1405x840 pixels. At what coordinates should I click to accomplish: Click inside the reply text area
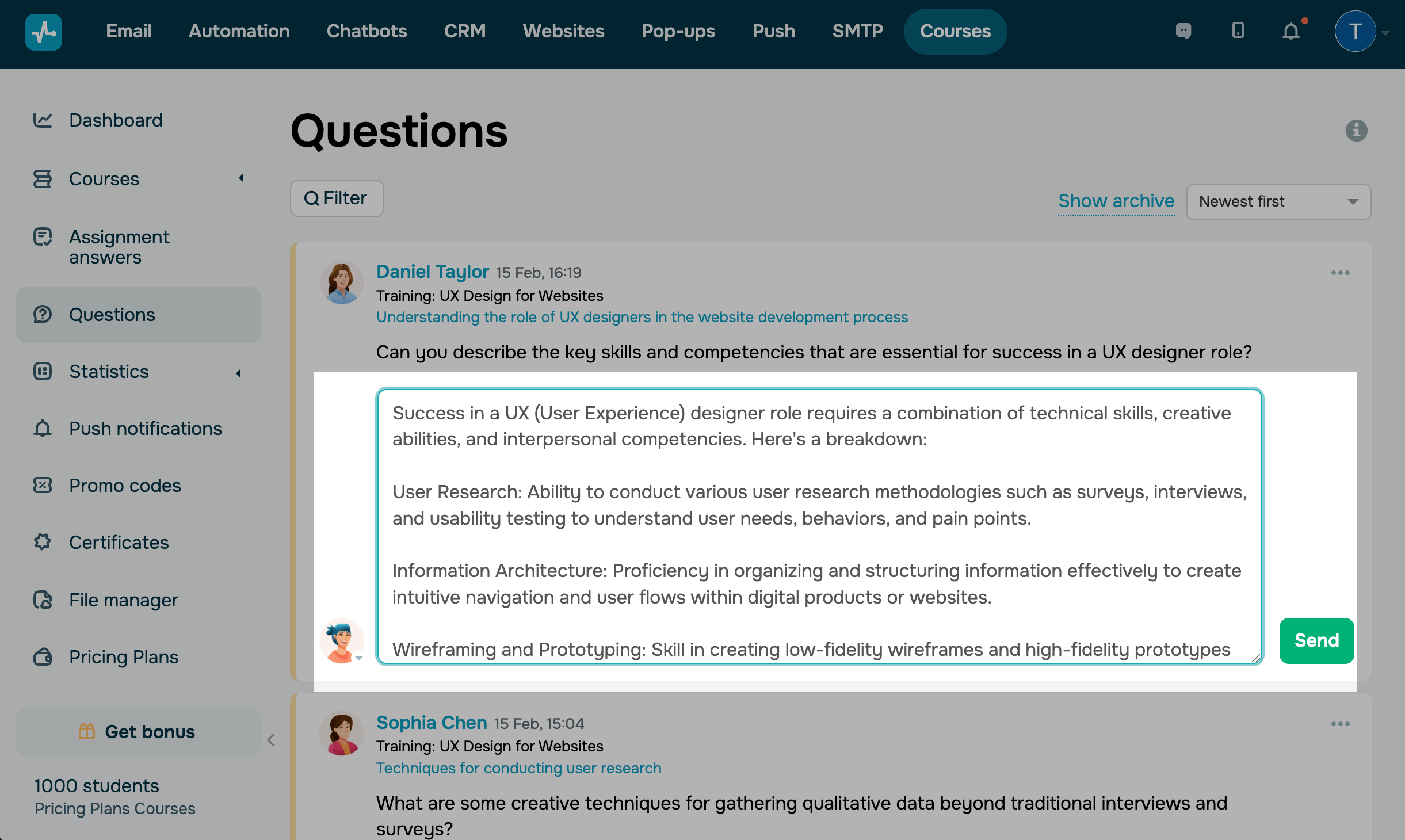[819, 526]
